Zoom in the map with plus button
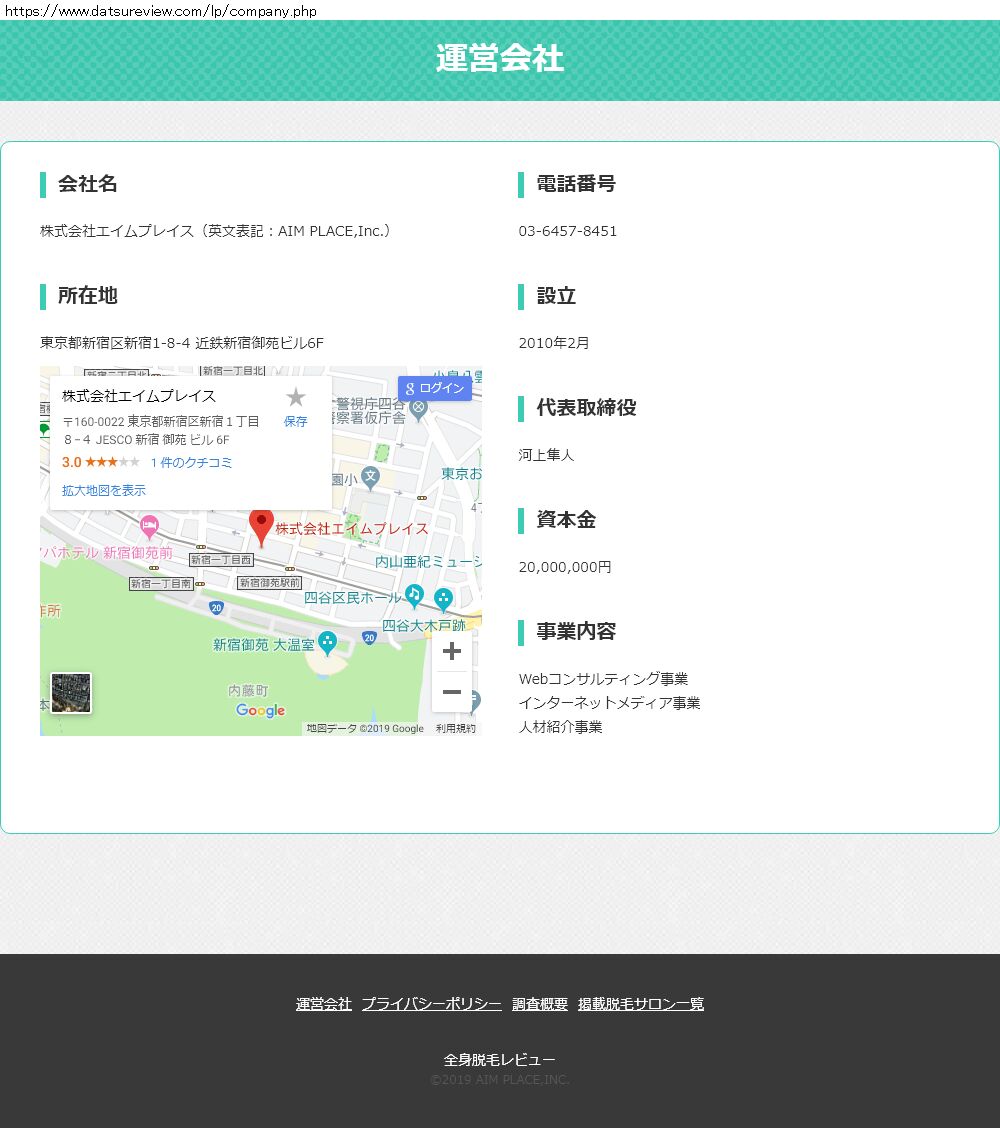This screenshot has width=1000, height=1128. coord(451,651)
